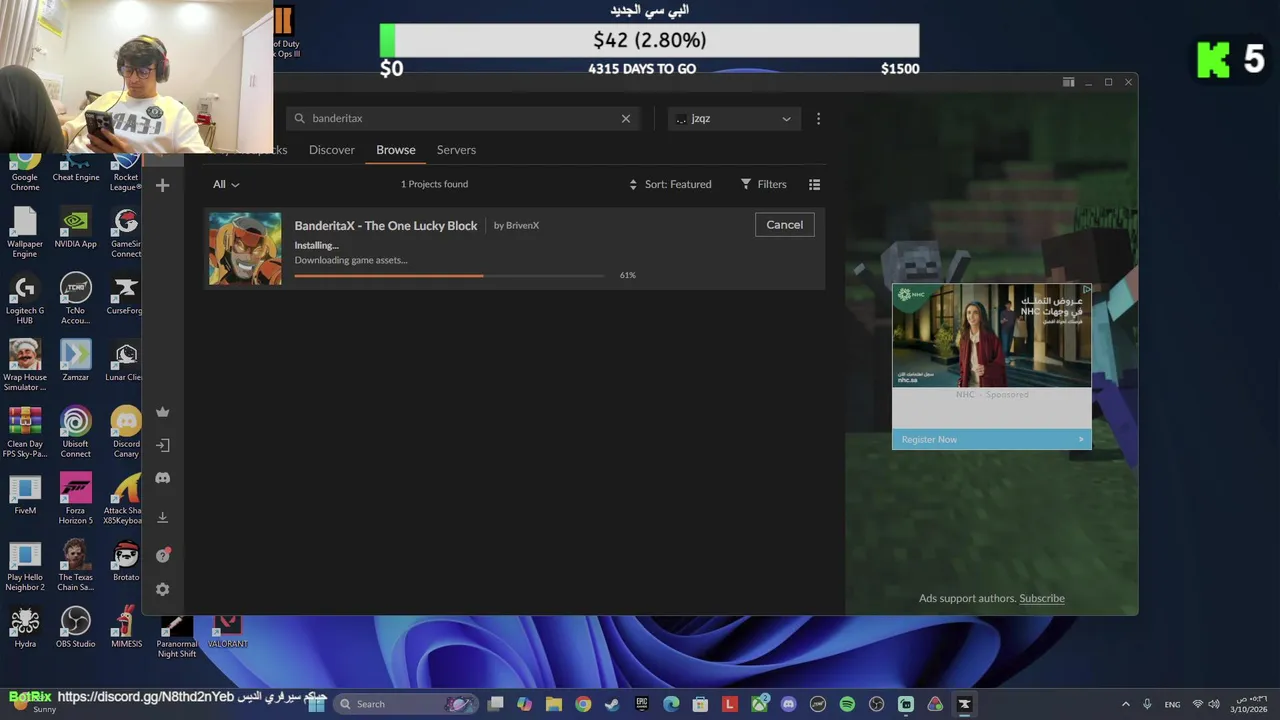Open BanderitaX - The One Lucky Block title
Screen dimensions: 1280x720
coord(386,225)
